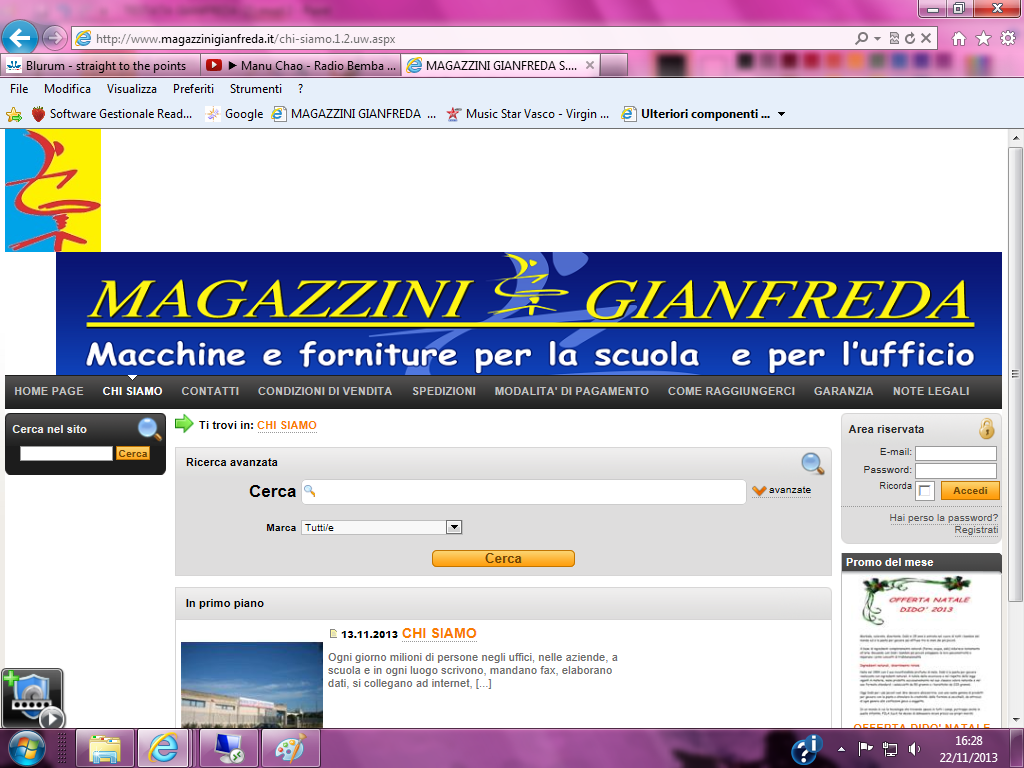This screenshot has height=768, width=1024.
Task: Open the Strumenti menu
Action: (x=256, y=89)
